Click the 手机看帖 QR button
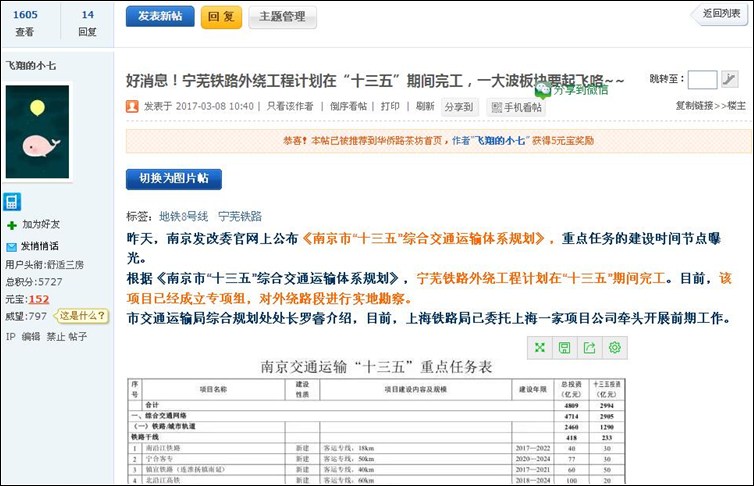 click(516, 107)
